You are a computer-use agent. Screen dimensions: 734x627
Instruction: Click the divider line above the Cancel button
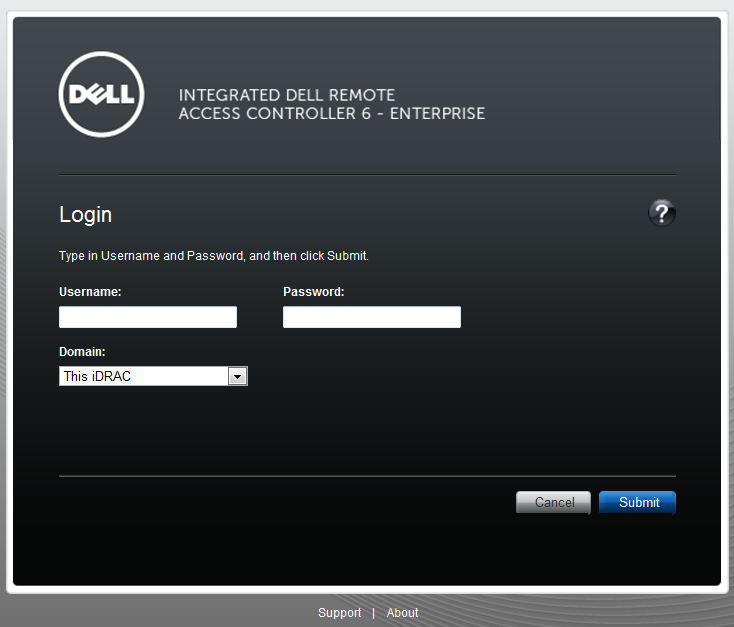point(367,476)
